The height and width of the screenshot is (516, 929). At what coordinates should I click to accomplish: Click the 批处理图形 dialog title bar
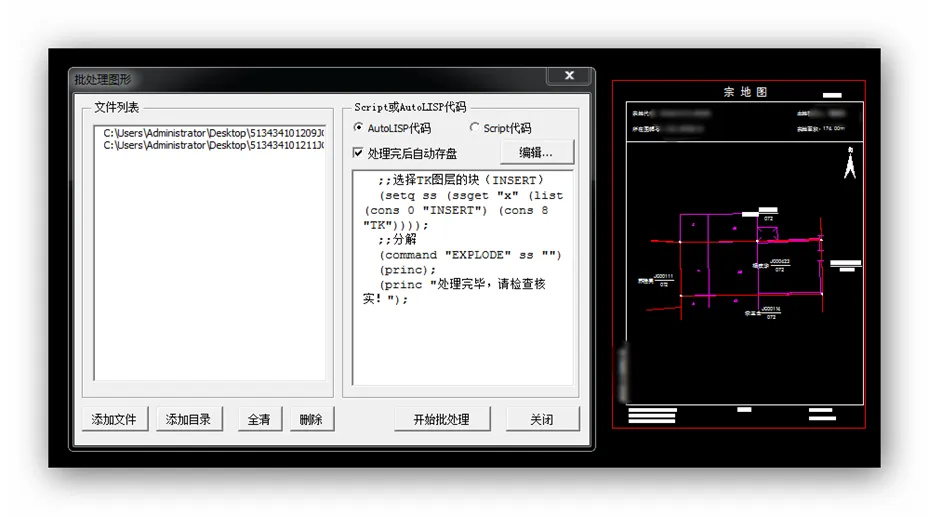[300, 78]
